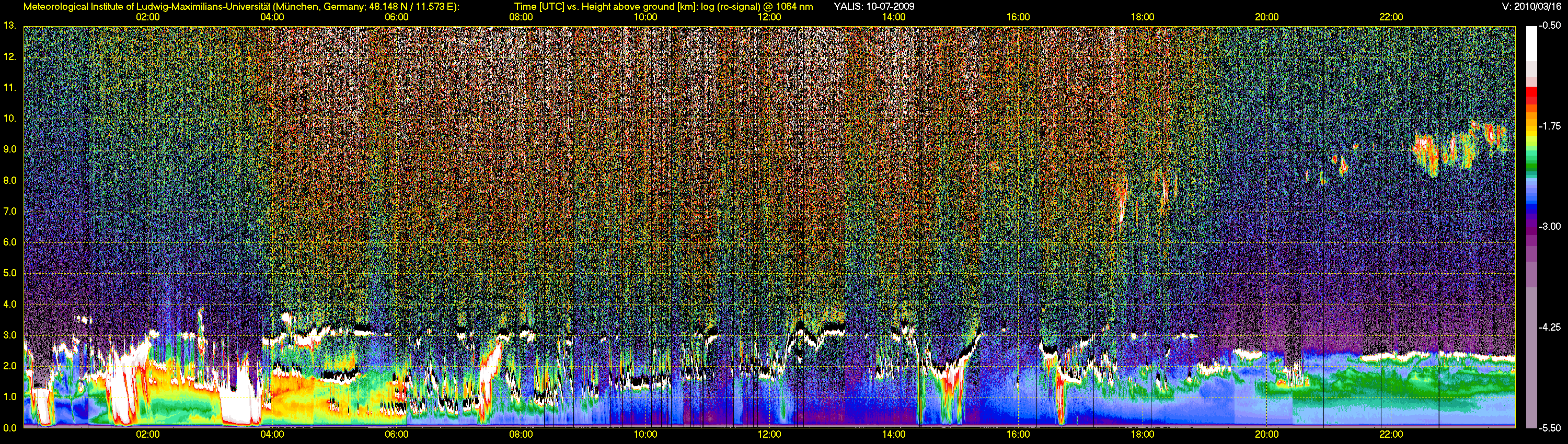1568x444 pixels.
Task: Click the 'V: 2010/03/16' version label
Action: coord(1531,7)
